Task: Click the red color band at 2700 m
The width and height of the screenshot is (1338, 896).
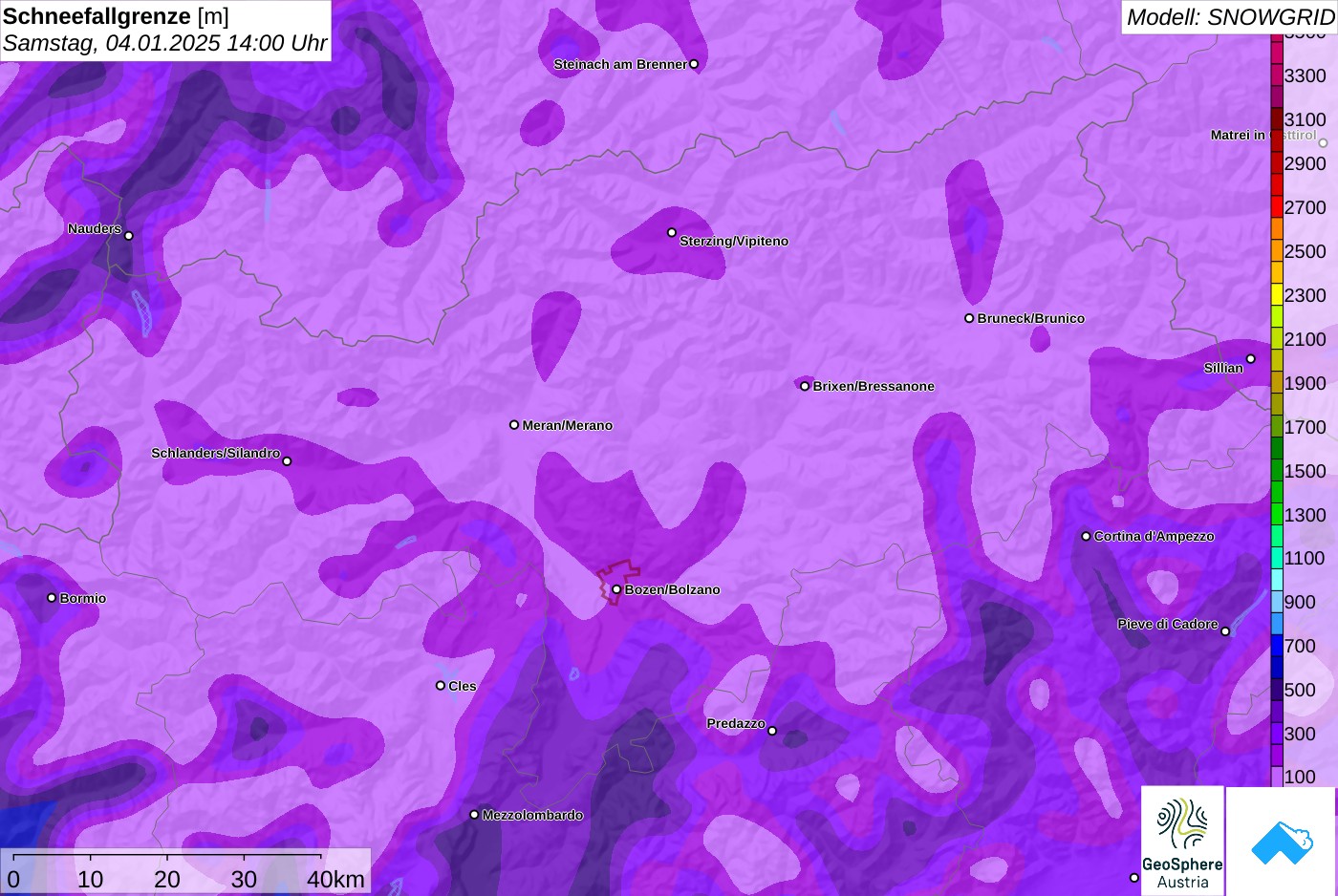Action: pos(1277,207)
